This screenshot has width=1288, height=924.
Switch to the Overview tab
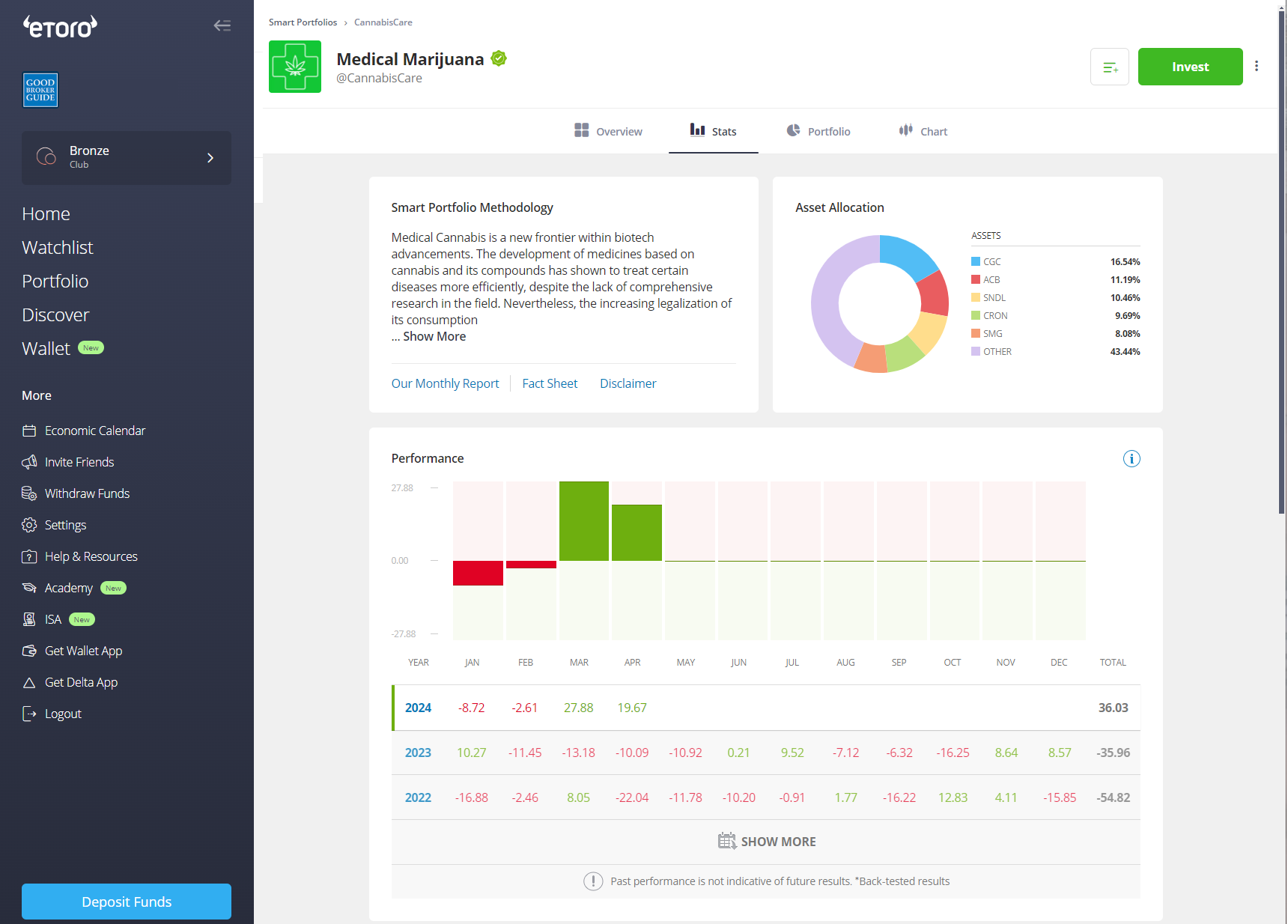tap(608, 131)
